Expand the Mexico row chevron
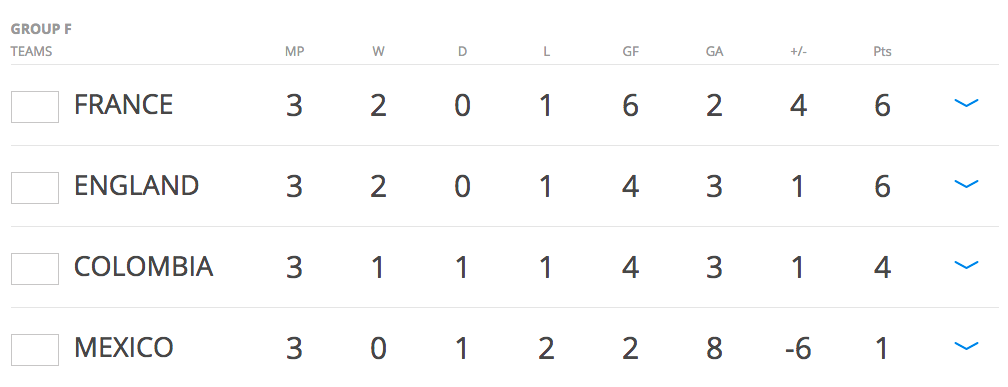This screenshot has height=387, width=1008. [x=966, y=346]
